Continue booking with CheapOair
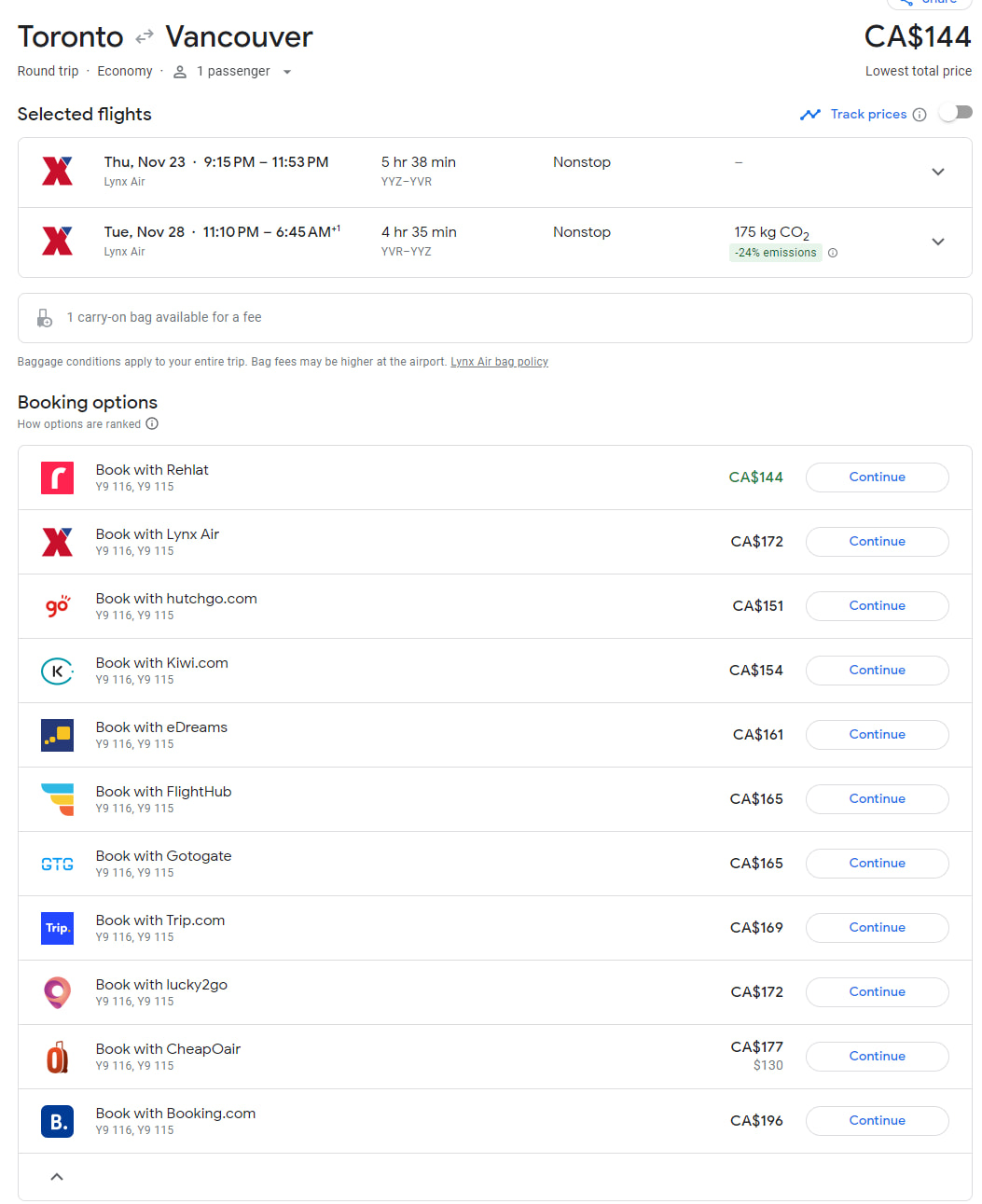This screenshot has height=1204, width=982. (876, 1056)
